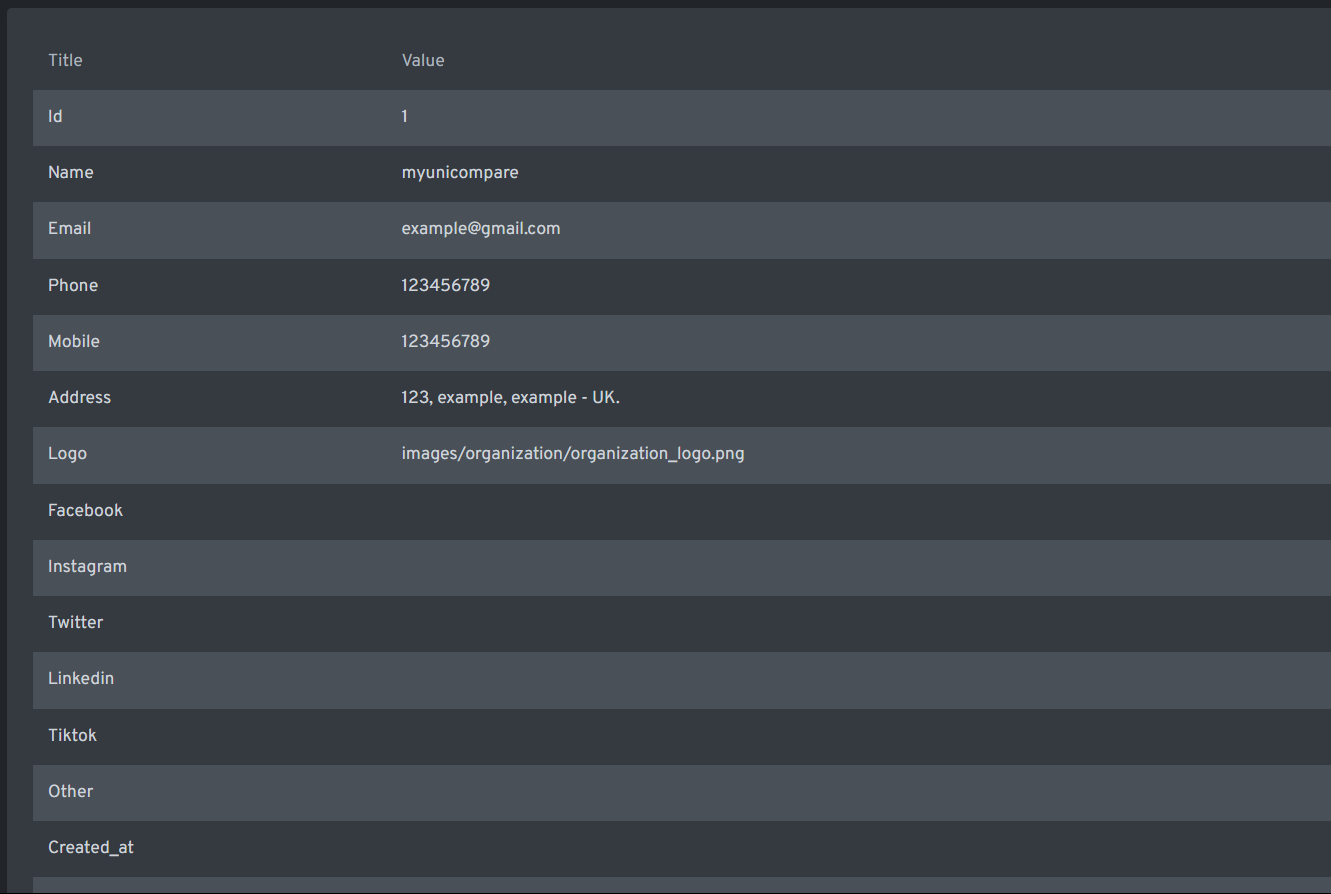This screenshot has height=894, width=1331.
Task: Select the Mobile row label
Action: [74, 342]
